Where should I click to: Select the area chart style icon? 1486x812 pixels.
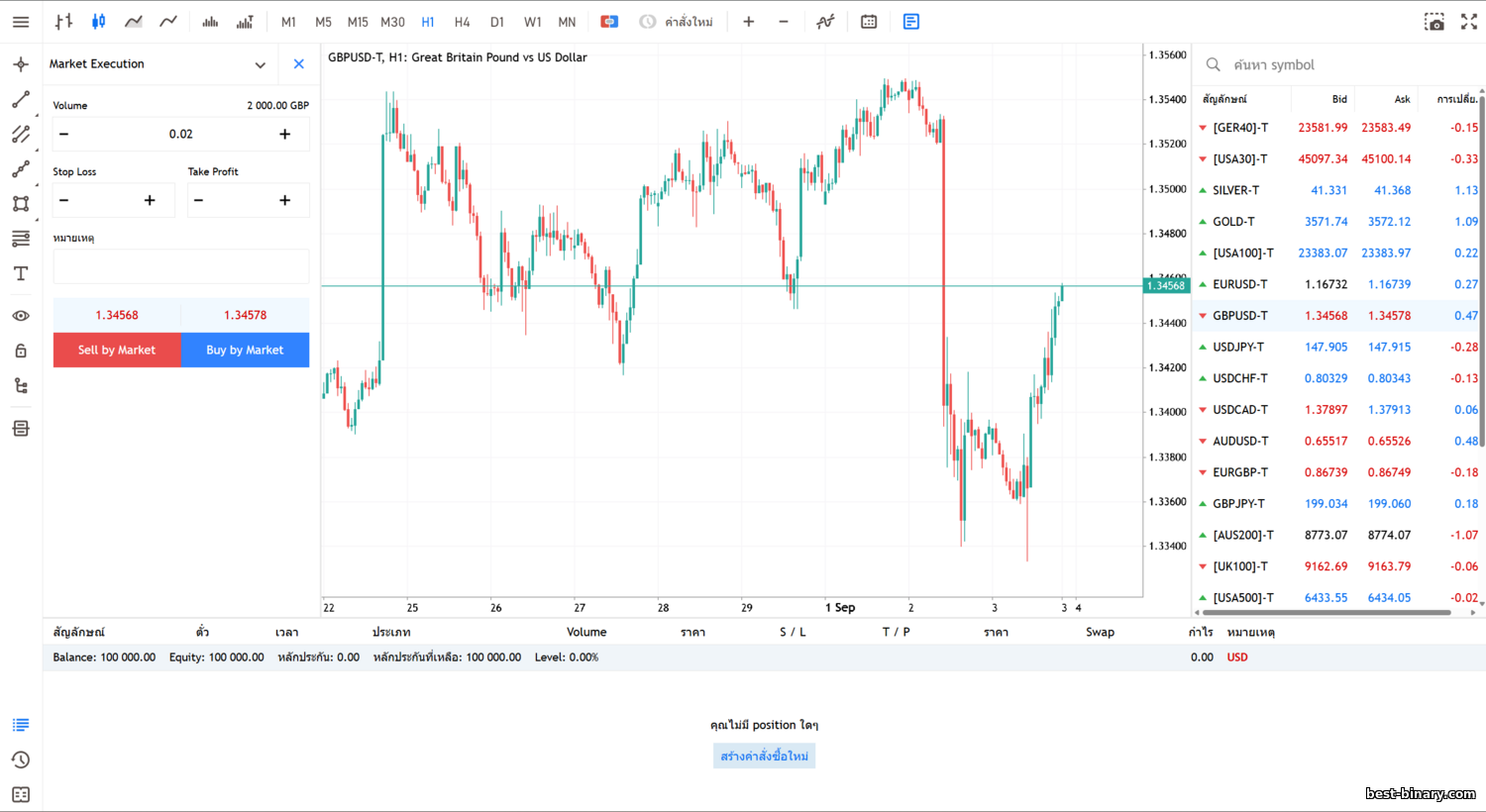(x=133, y=22)
